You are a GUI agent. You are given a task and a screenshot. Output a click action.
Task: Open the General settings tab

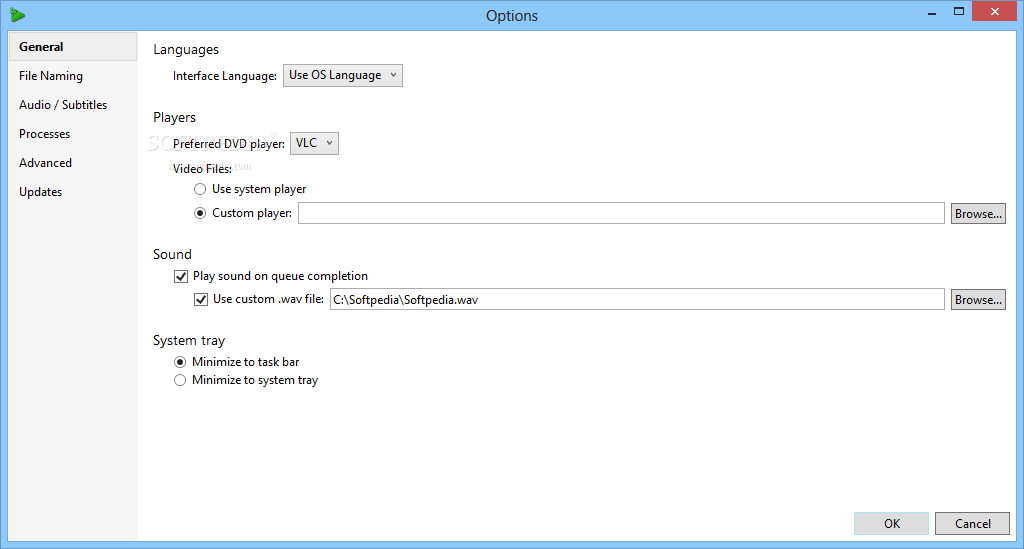tap(72, 47)
